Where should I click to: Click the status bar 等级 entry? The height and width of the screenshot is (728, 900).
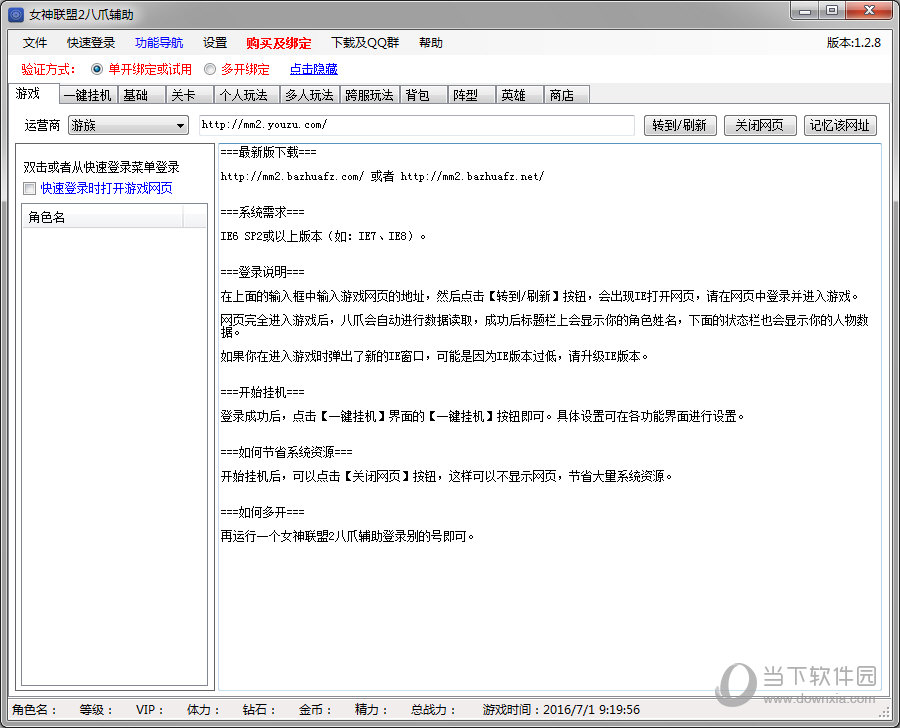(96, 710)
